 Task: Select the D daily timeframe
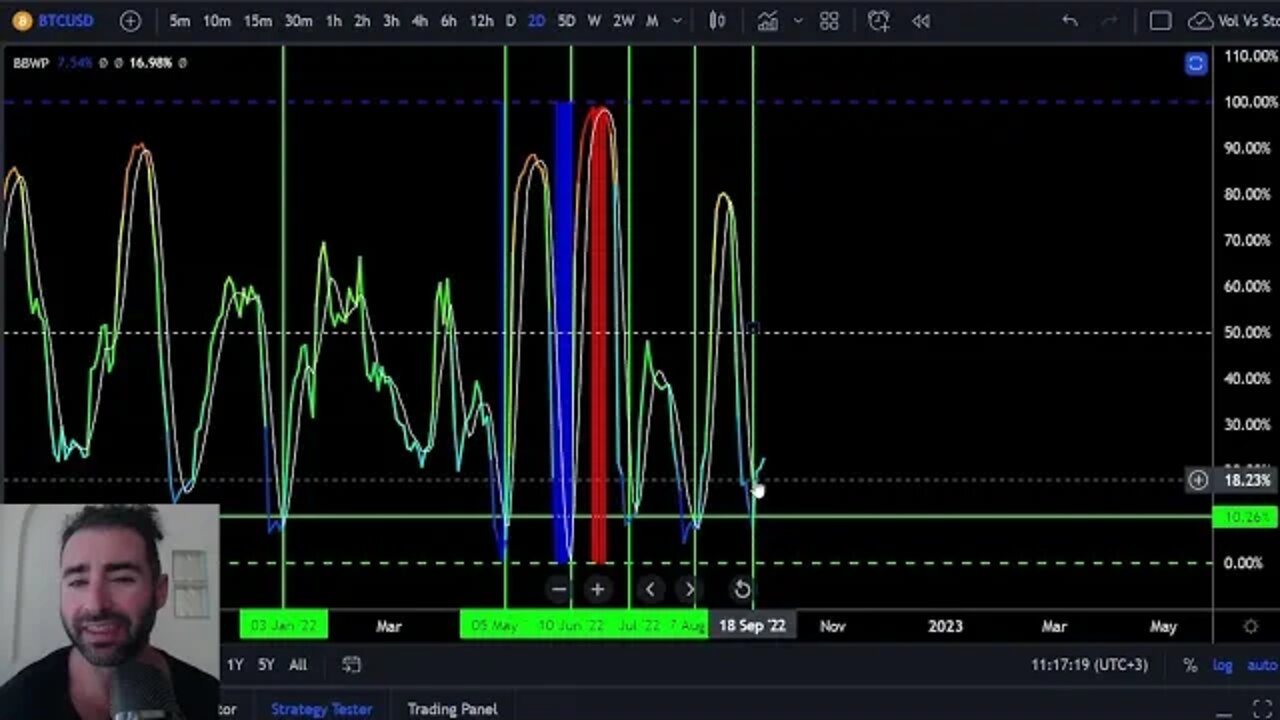click(510, 20)
